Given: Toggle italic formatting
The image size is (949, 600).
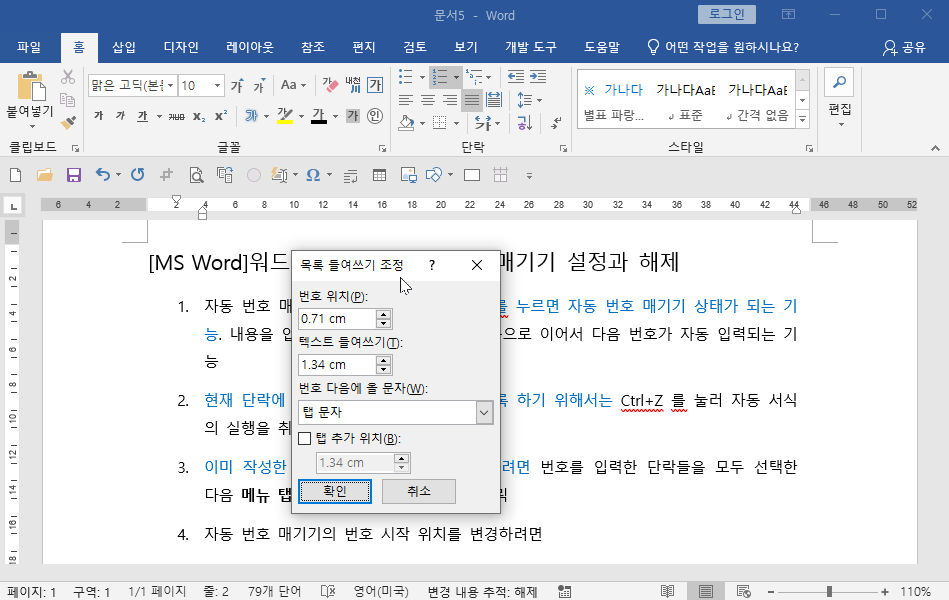Looking at the screenshot, I should (120, 116).
